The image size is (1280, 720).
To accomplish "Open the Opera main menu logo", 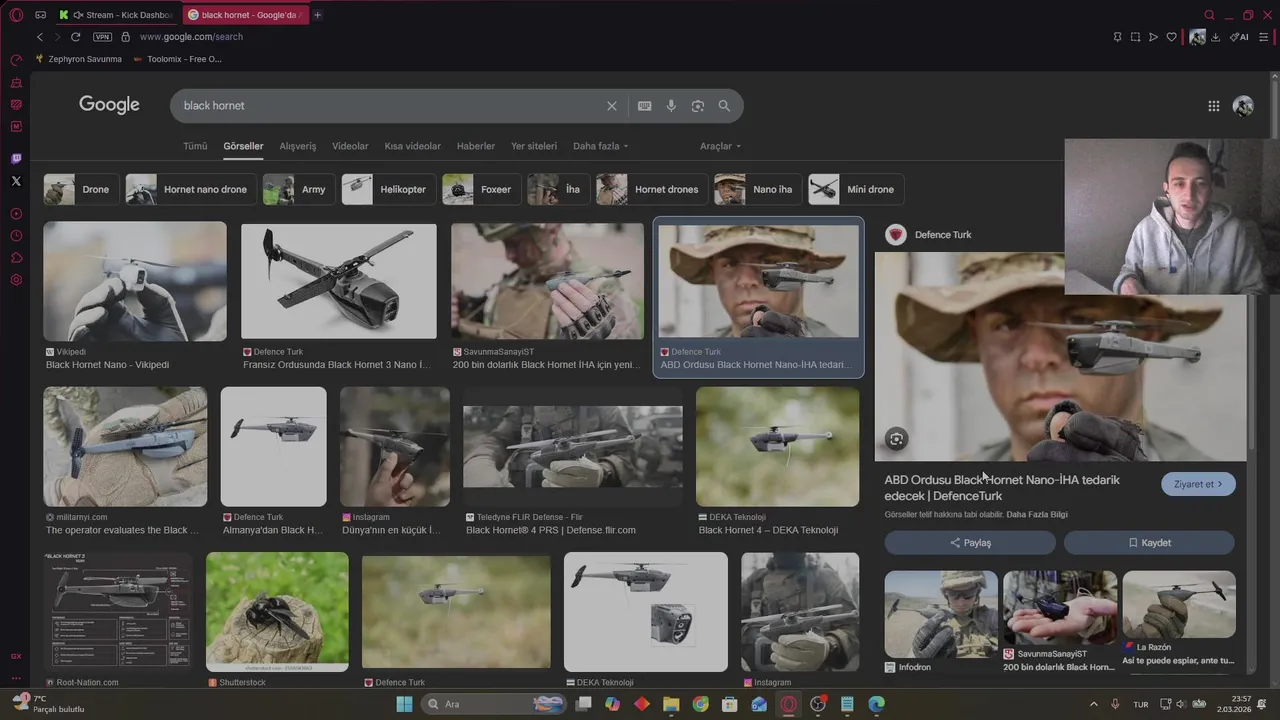I will click(16, 15).
